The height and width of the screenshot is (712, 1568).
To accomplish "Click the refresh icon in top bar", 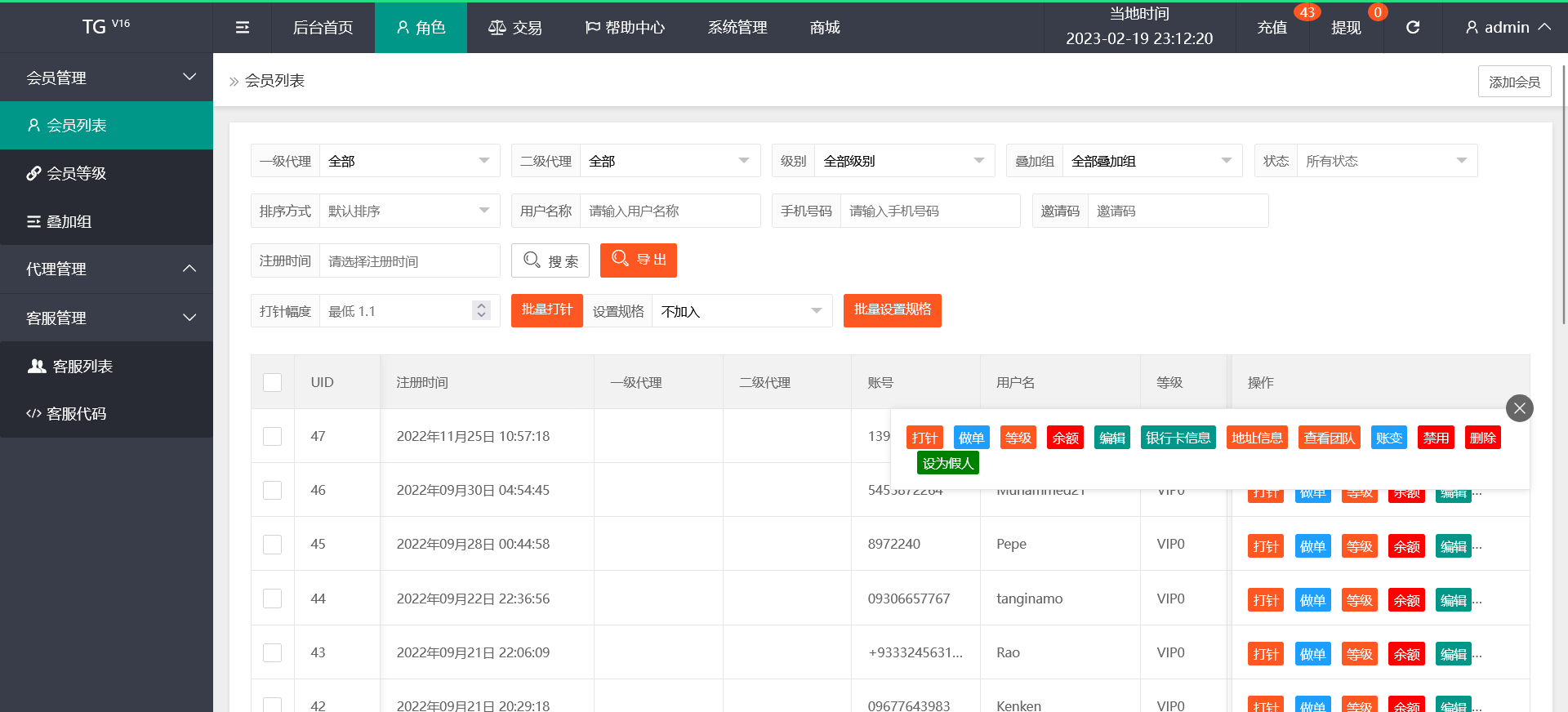I will point(1413,28).
